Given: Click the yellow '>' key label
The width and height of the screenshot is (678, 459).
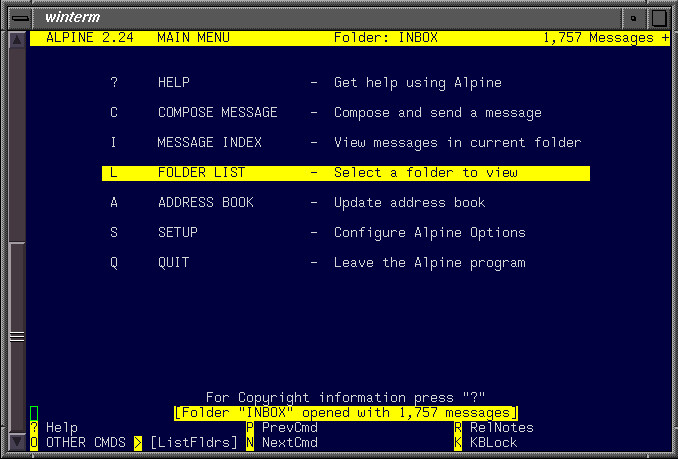Looking at the screenshot, I should [x=138, y=443].
